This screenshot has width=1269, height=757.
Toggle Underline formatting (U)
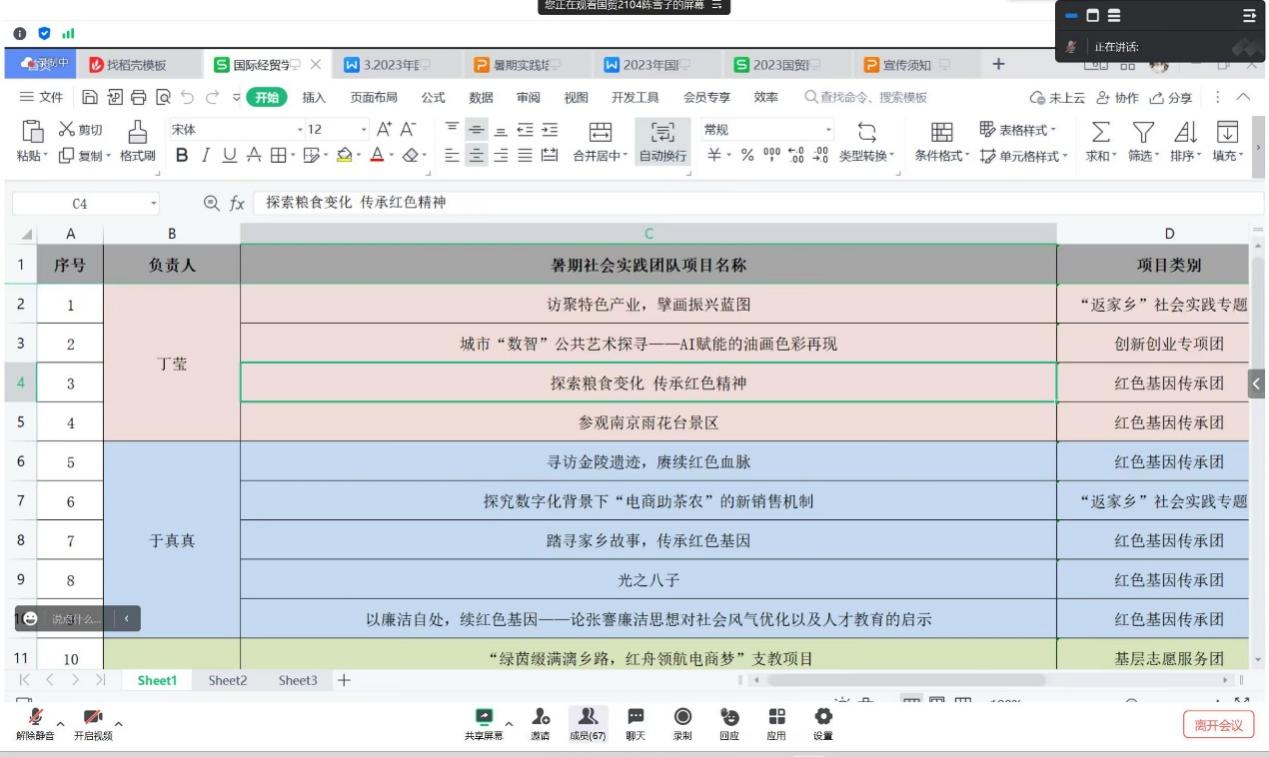pos(229,155)
